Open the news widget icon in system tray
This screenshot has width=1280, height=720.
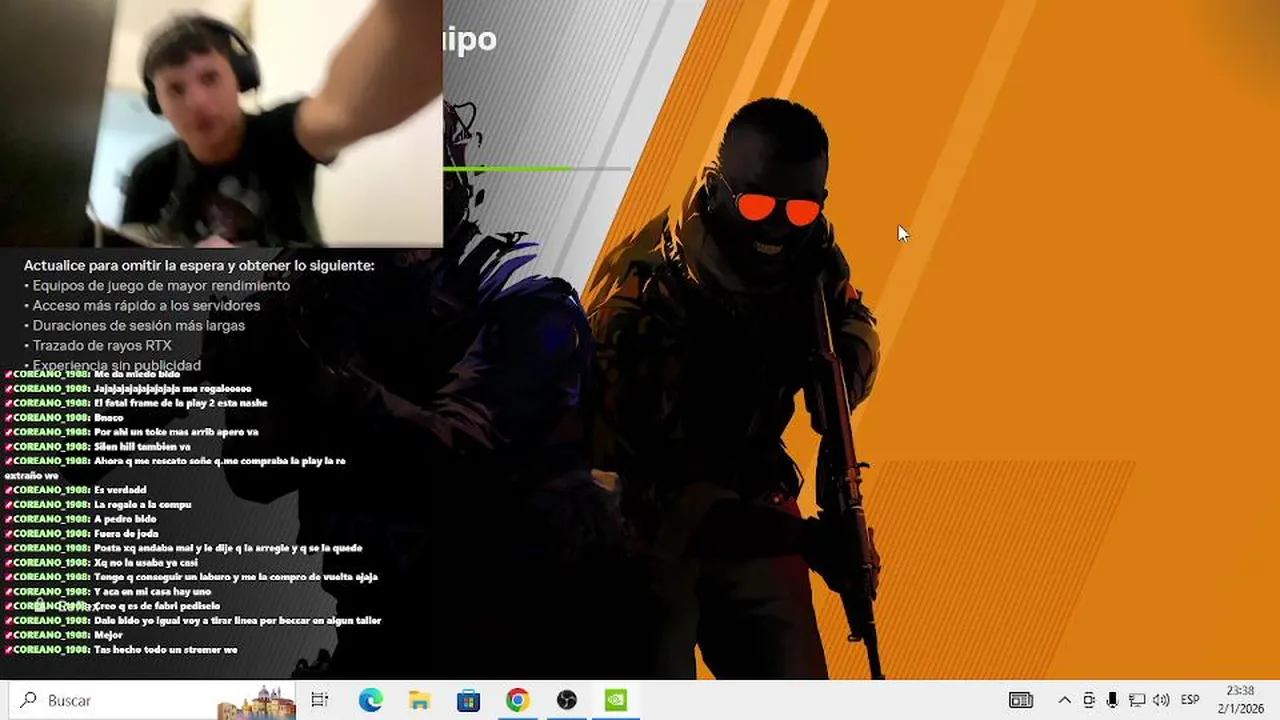[x=1020, y=700]
